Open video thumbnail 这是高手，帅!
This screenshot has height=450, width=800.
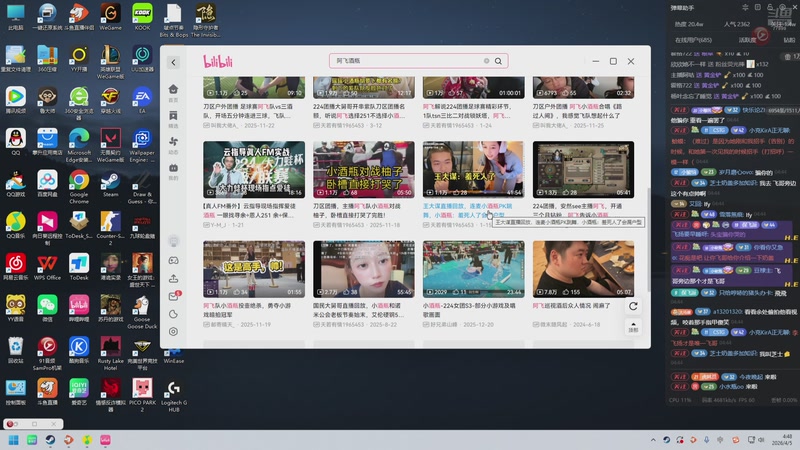click(254, 269)
